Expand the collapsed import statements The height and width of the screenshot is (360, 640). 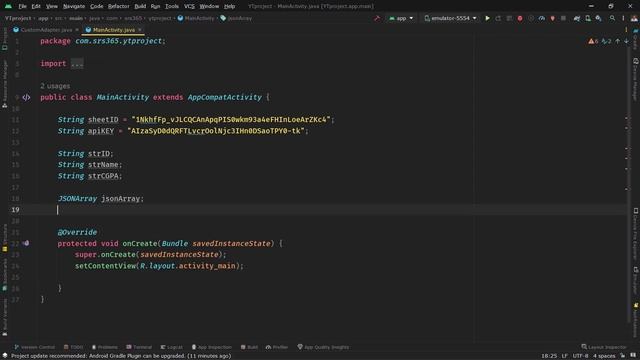pos(77,64)
